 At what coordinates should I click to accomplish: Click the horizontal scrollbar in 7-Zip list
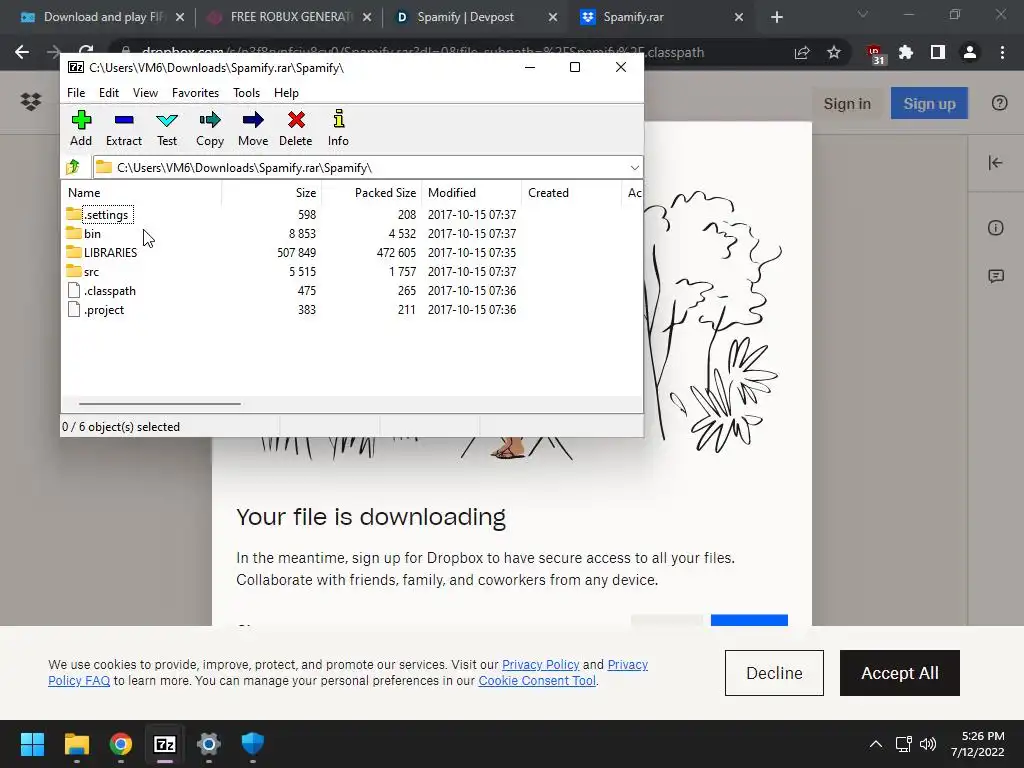click(160, 404)
